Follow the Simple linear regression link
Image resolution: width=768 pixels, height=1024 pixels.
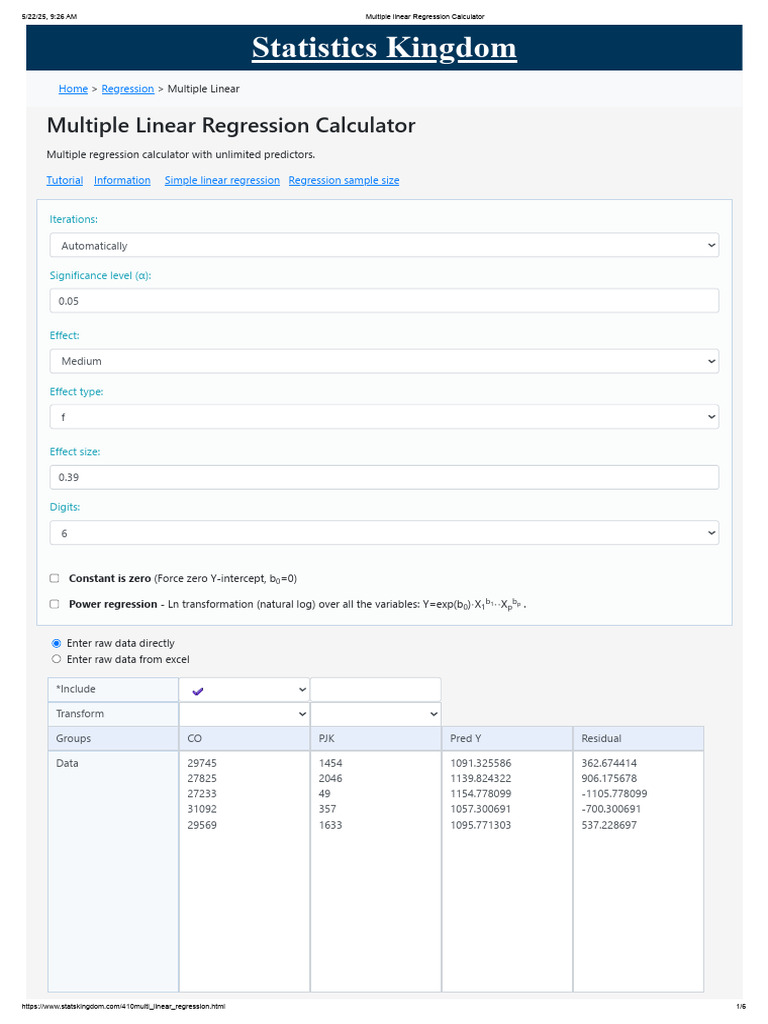tap(222, 180)
